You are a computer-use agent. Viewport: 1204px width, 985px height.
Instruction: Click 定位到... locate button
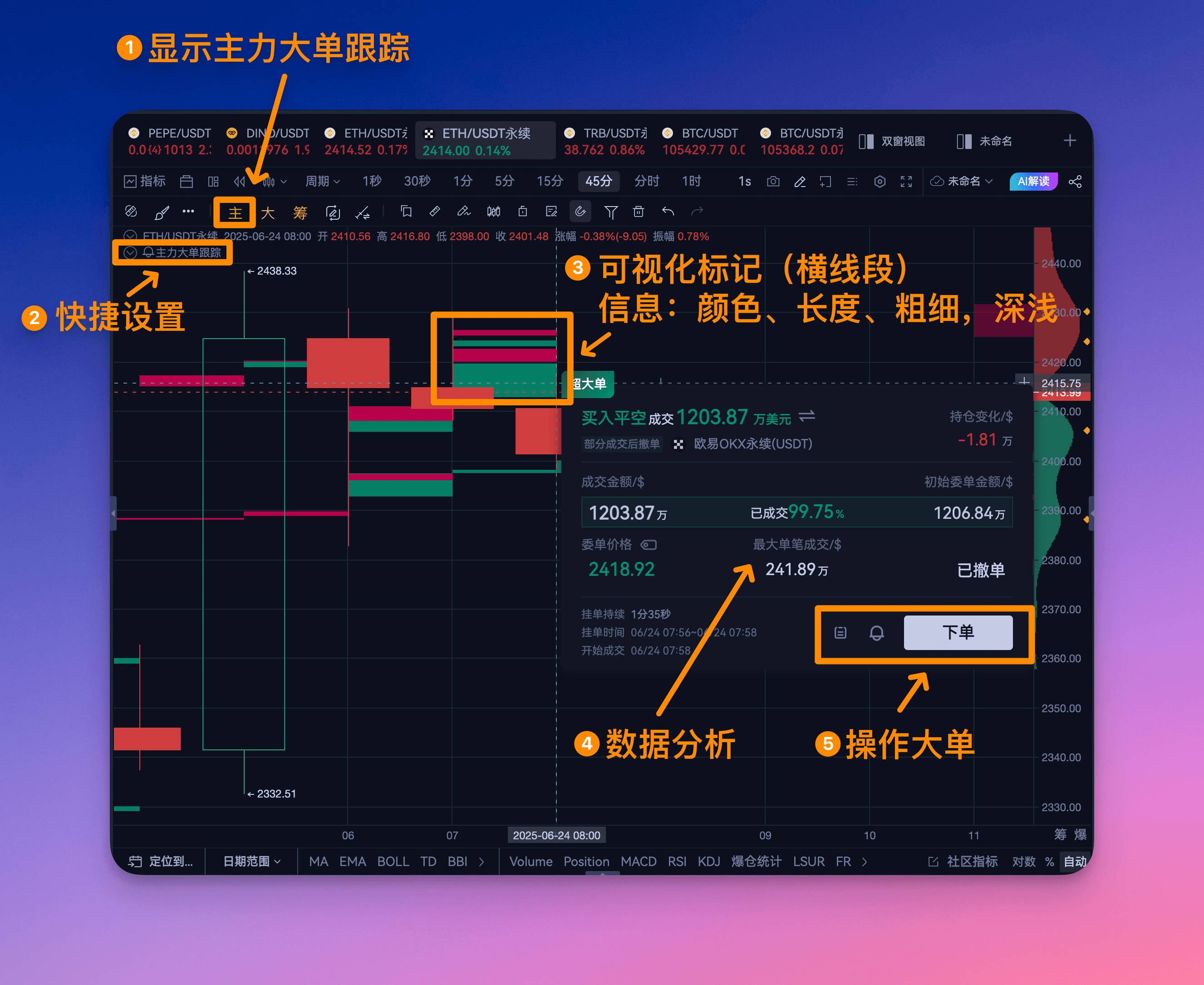tap(161, 862)
